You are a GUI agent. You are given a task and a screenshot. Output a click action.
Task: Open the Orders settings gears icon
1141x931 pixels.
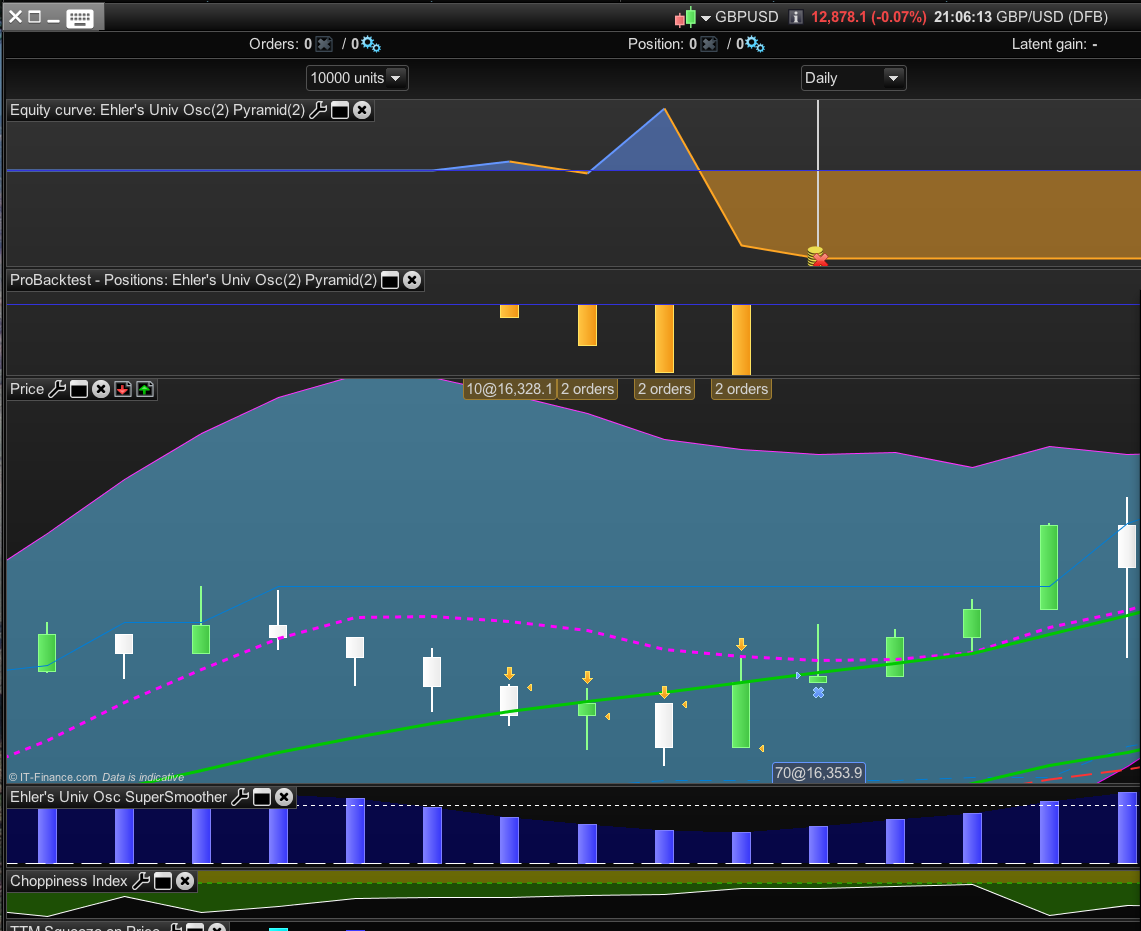coord(371,44)
